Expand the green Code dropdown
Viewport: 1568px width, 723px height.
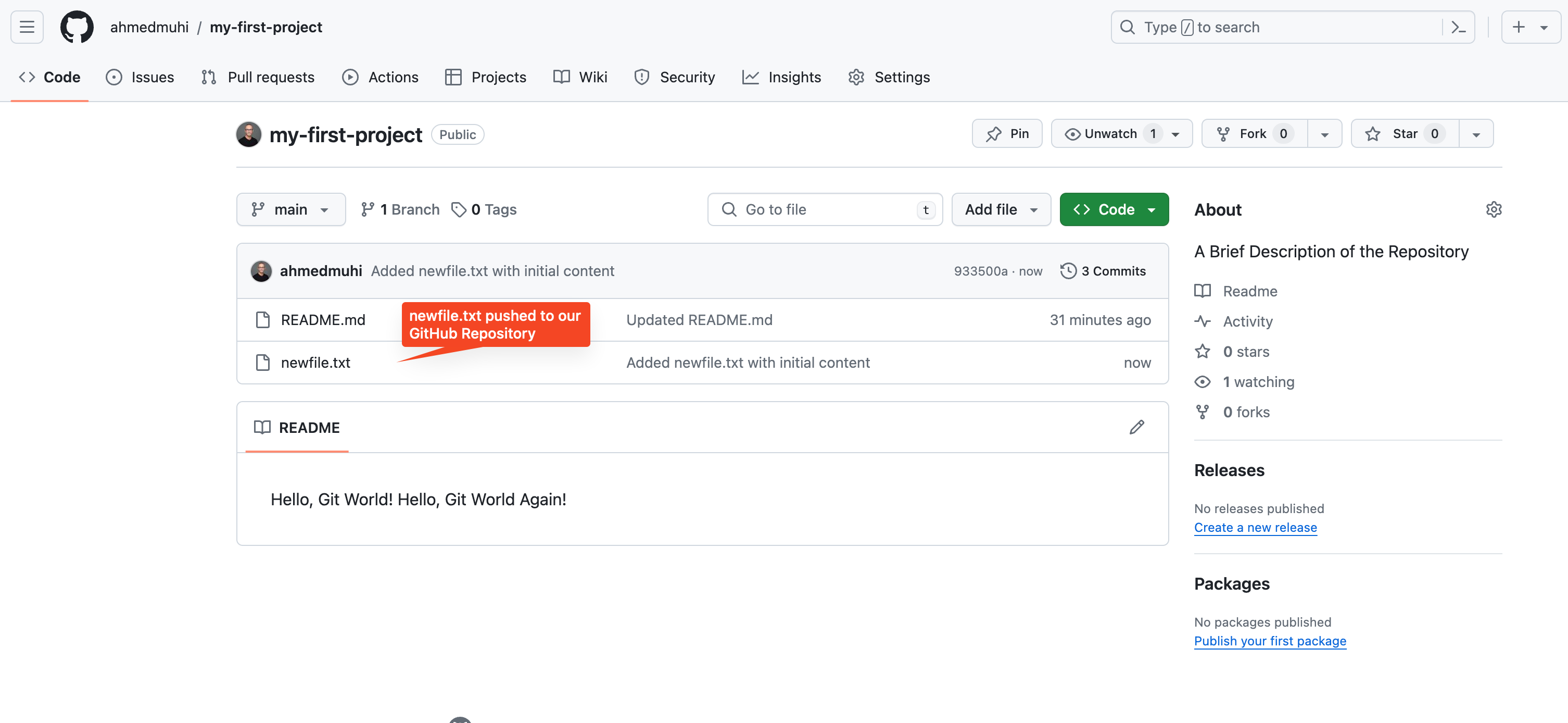pyautogui.click(x=1114, y=209)
